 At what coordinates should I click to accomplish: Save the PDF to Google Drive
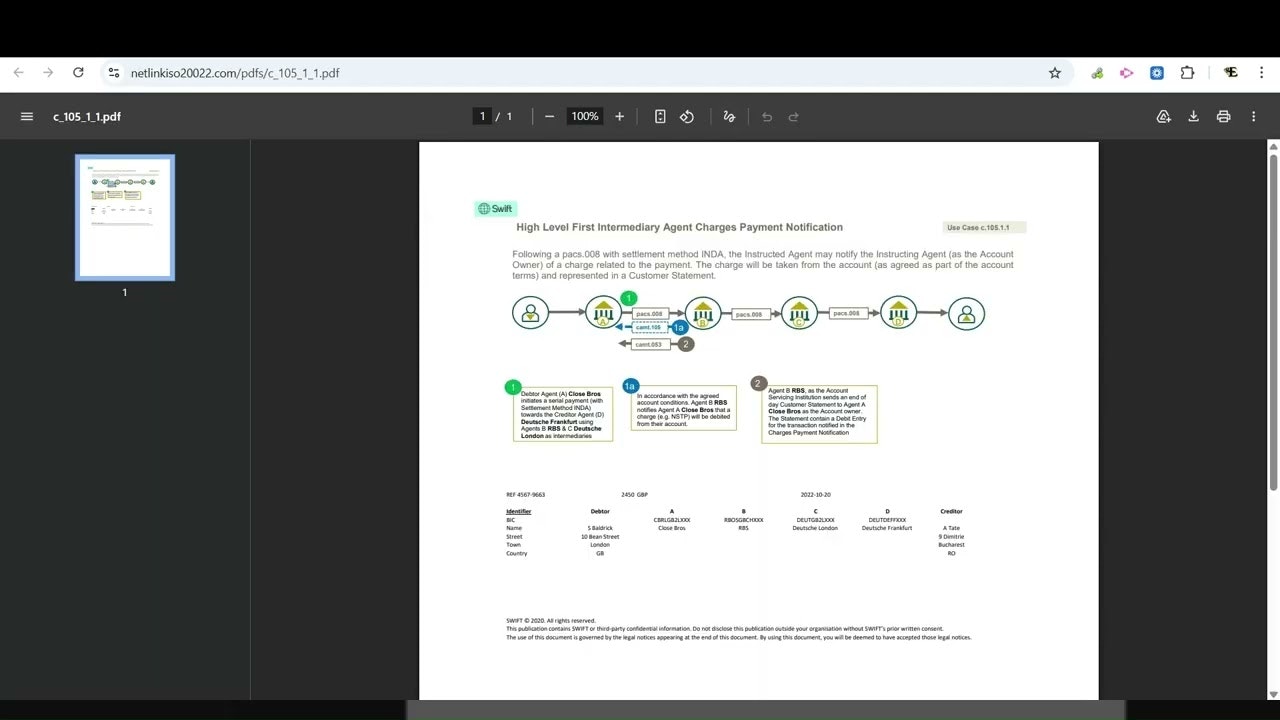click(x=1163, y=116)
